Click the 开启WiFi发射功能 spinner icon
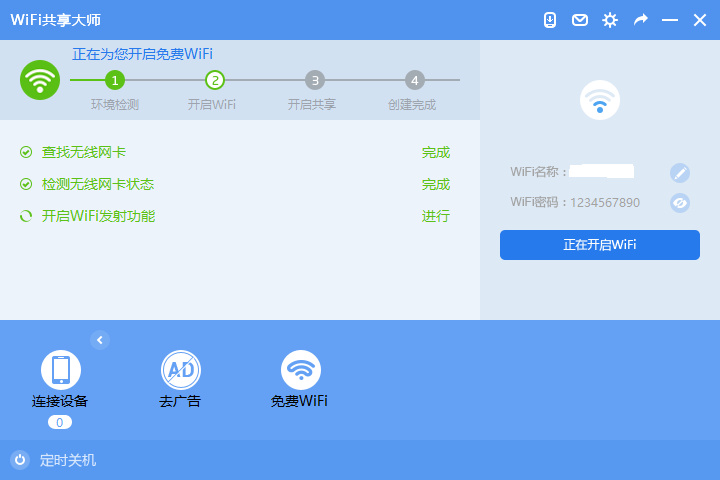Viewport: 720px width, 480px height. (x=26, y=216)
